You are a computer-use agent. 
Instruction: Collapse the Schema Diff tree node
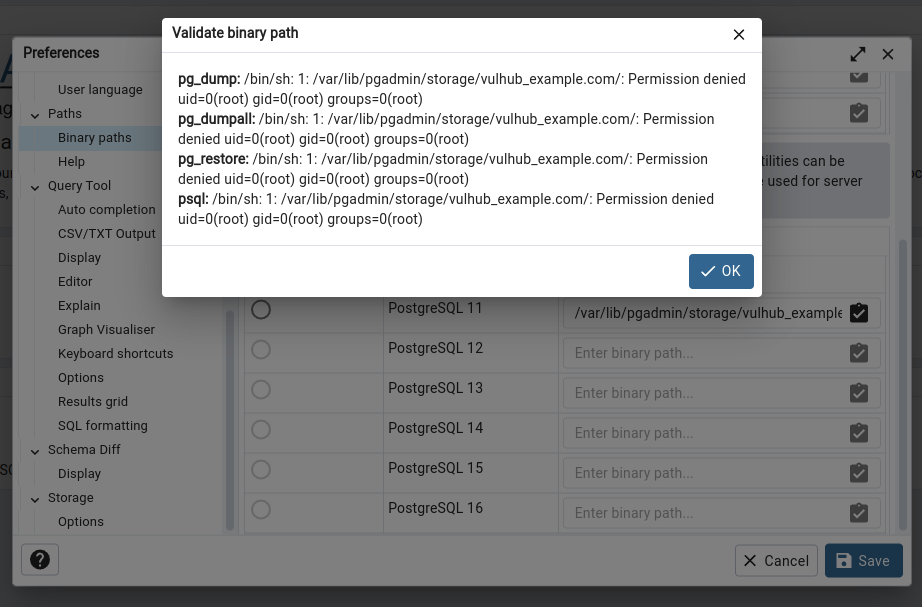pos(35,451)
